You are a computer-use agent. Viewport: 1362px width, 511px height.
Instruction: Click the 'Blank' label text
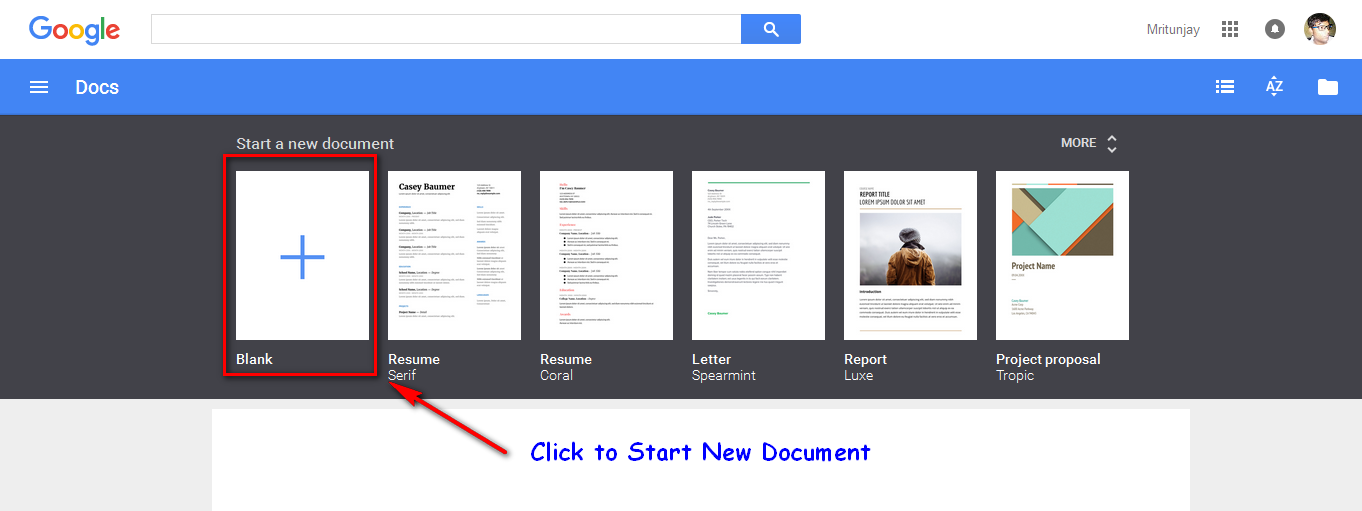254,359
